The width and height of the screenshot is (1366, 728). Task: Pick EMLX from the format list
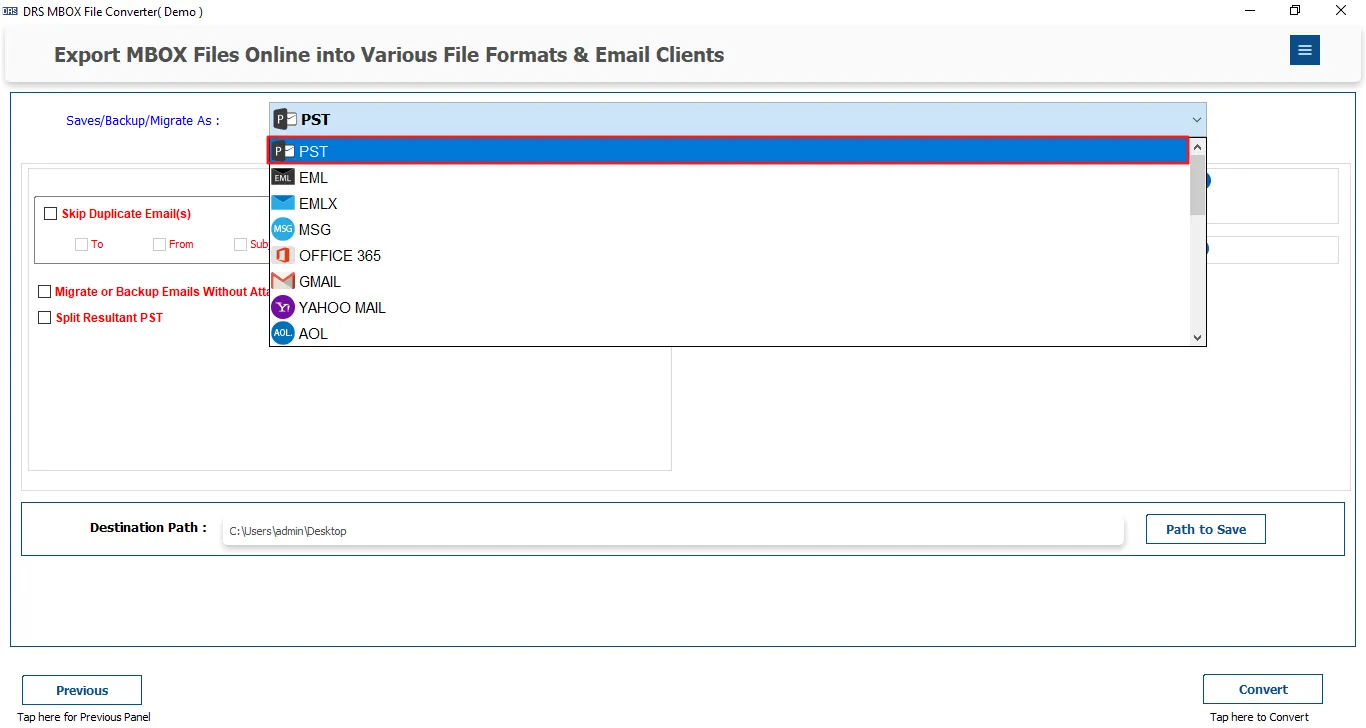[x=729, y=203]
